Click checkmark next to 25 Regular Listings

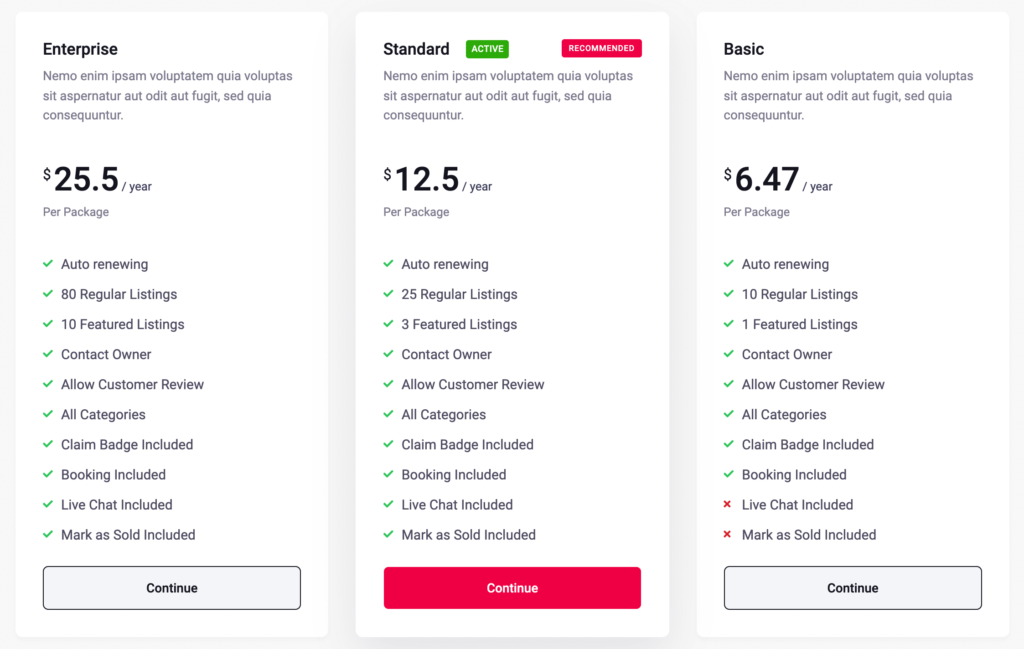[x=389, y=294]
